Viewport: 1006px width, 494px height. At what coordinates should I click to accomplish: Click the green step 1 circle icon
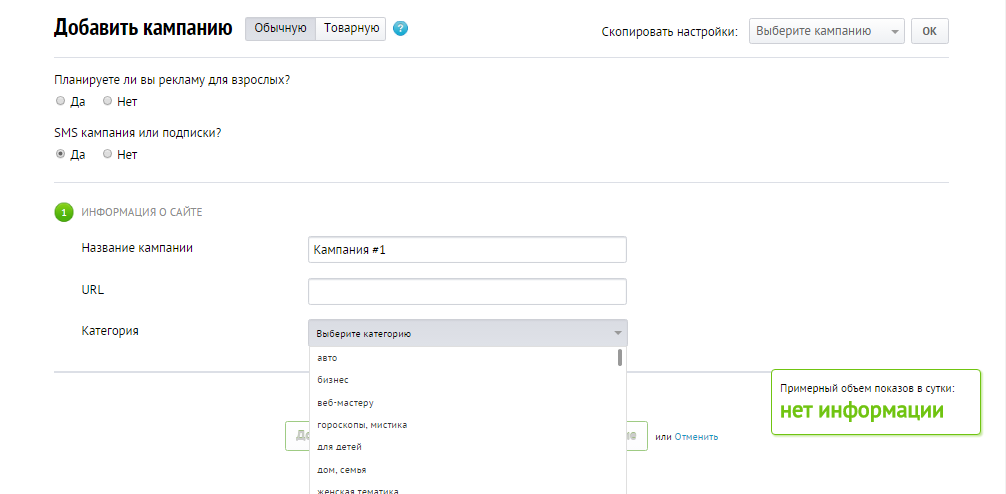(64, 212)
